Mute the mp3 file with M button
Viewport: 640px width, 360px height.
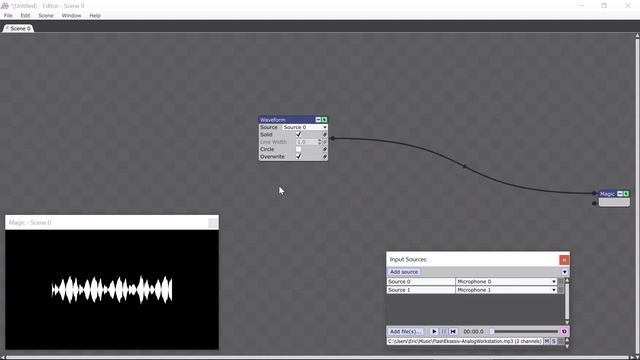pyautogui.click(x=547, y=341)
